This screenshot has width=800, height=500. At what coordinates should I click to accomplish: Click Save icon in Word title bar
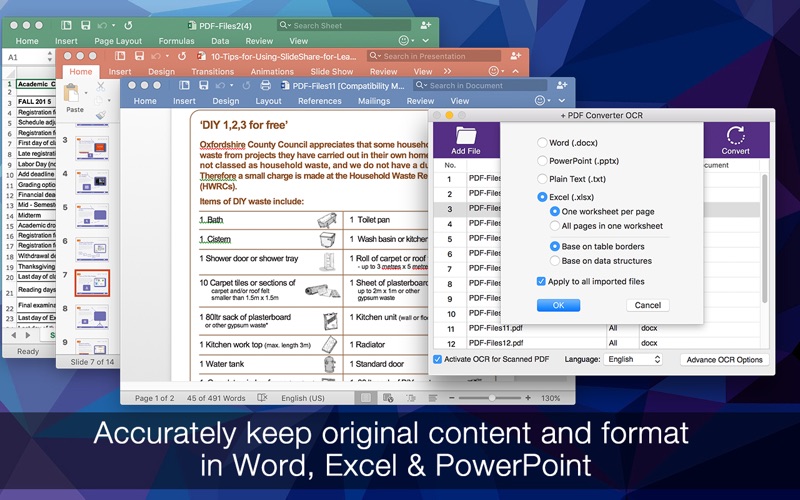(203, 85)
